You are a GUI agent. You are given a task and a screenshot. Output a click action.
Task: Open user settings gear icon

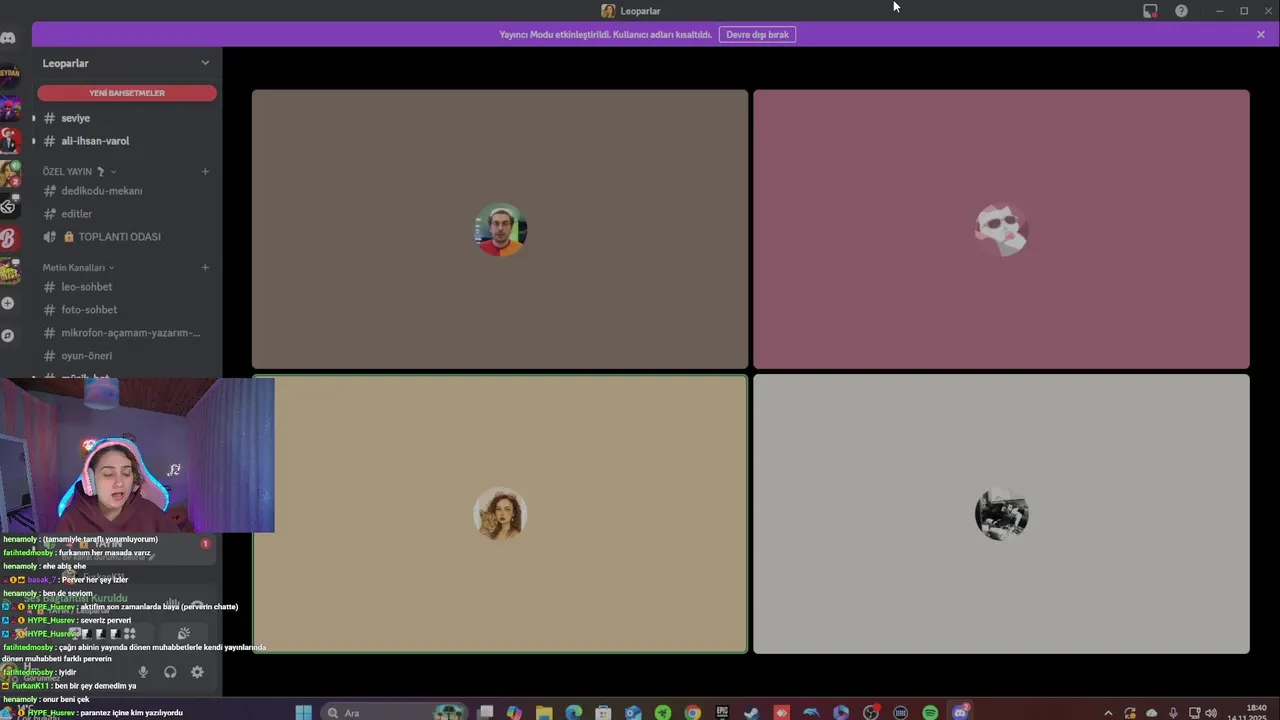coord(197,672)
